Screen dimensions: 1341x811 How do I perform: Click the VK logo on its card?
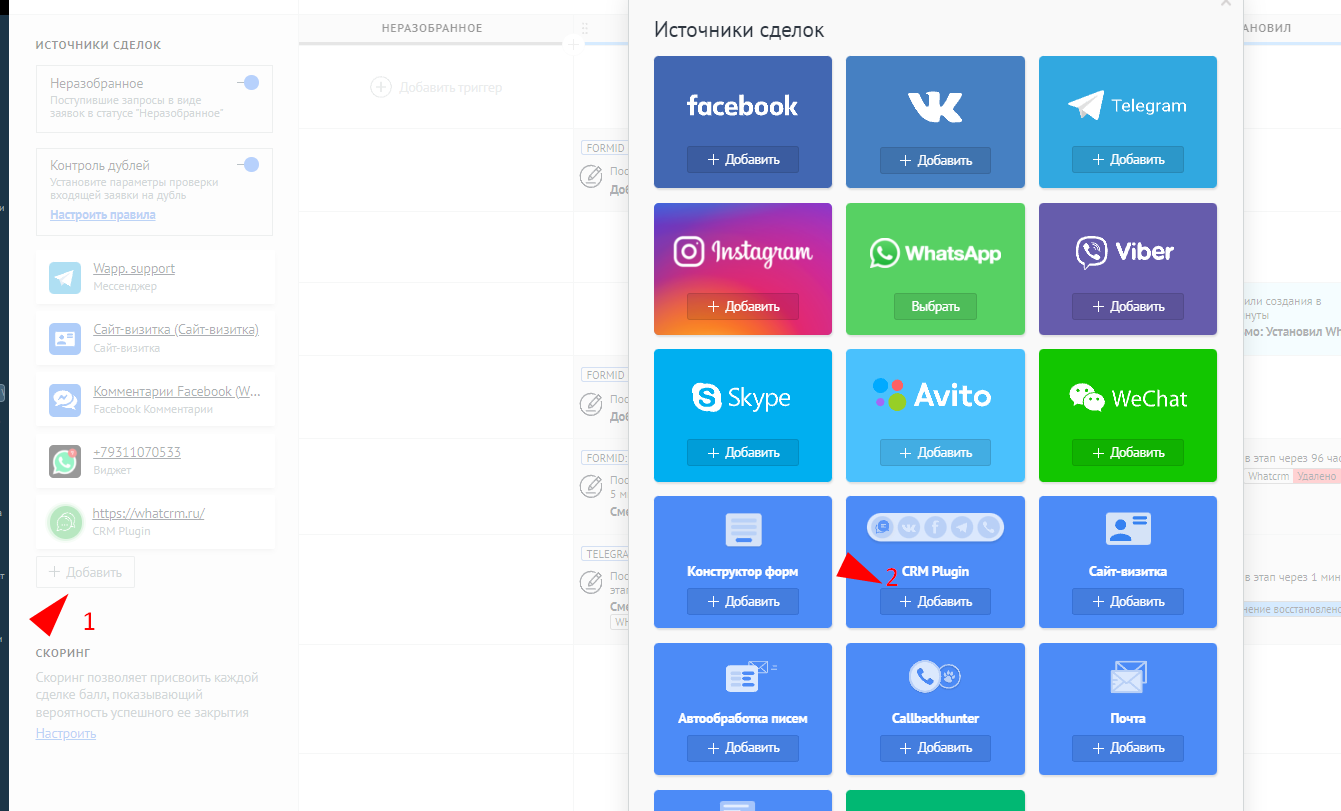(935, 106)
